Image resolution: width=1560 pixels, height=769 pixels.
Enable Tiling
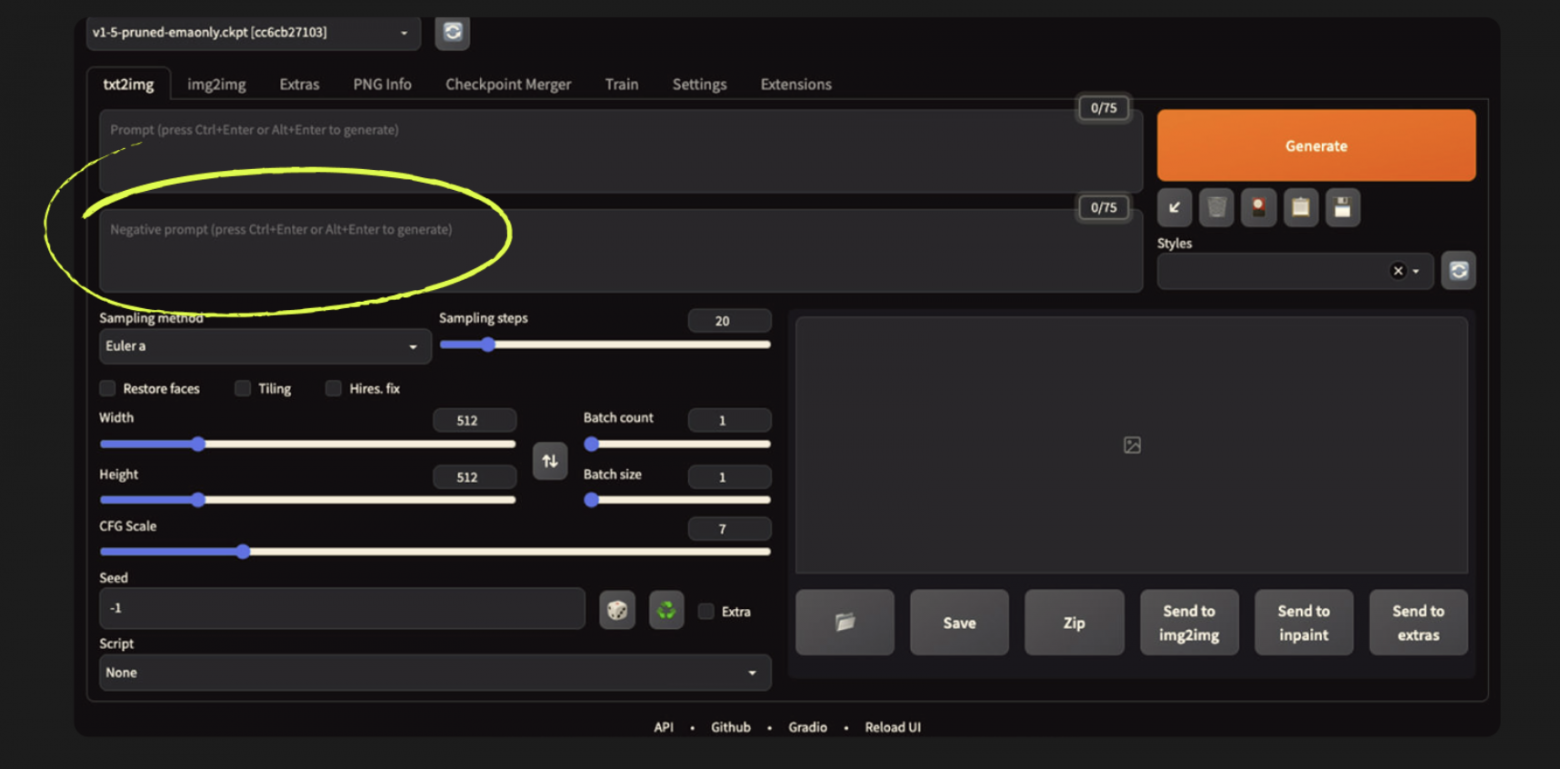[x=241, y=388]
